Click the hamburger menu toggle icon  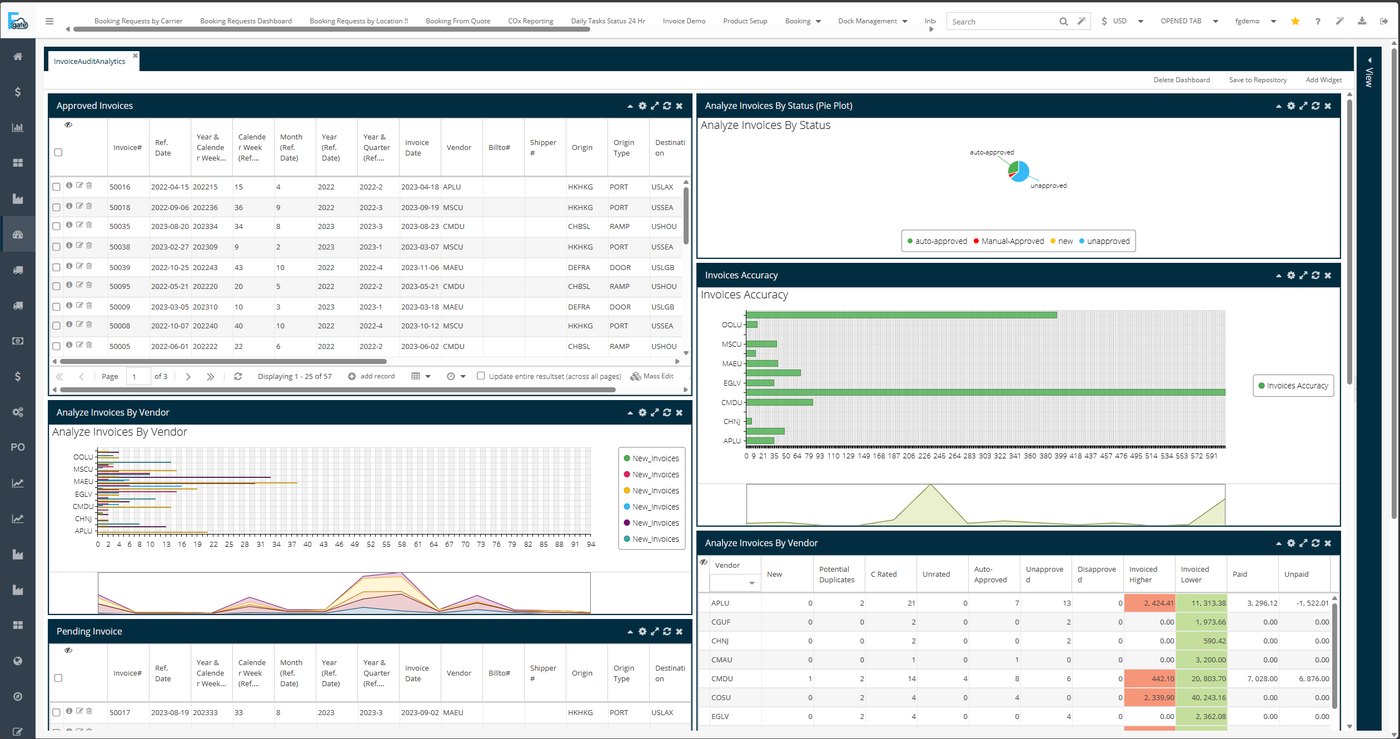(x=50, y=20)
